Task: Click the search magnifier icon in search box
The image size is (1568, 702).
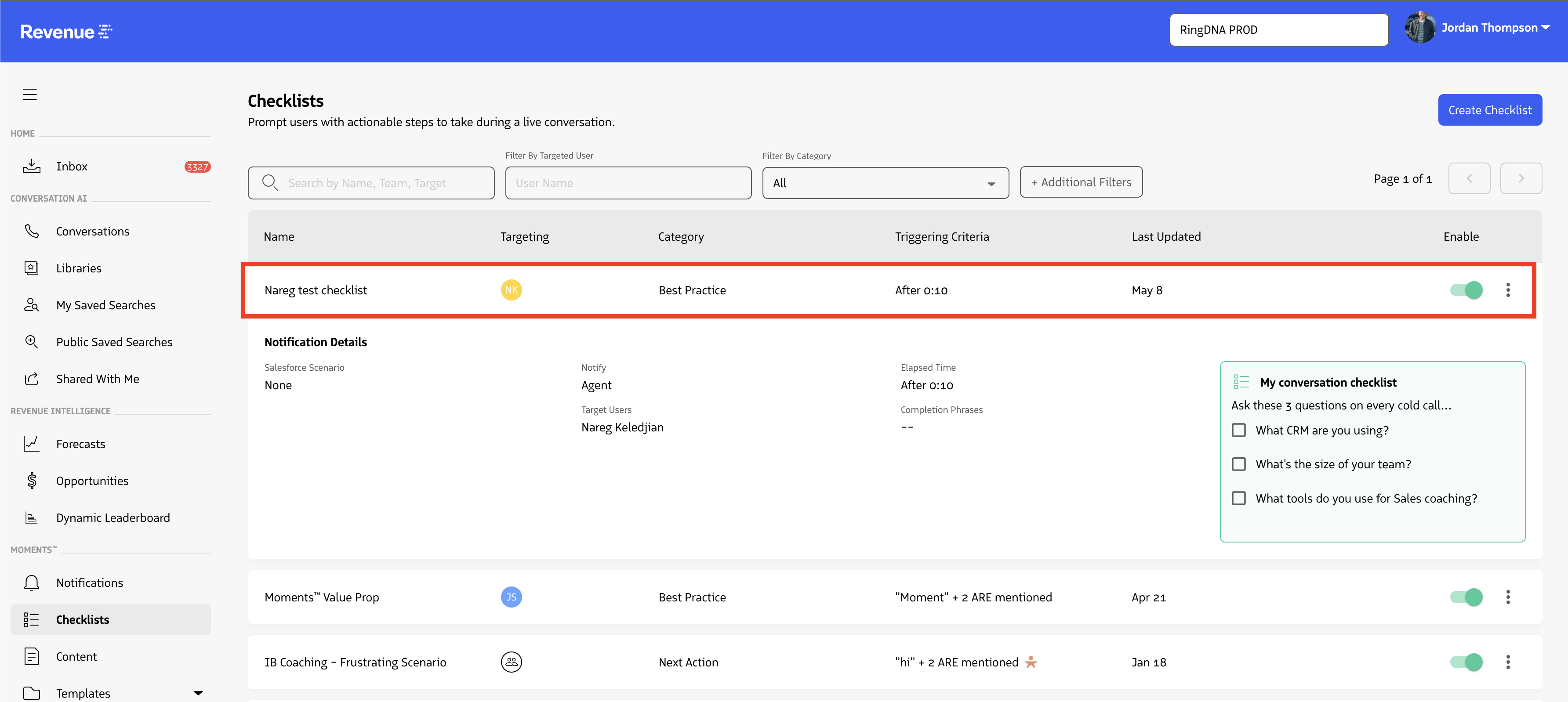Action: (x=270, y=182)
